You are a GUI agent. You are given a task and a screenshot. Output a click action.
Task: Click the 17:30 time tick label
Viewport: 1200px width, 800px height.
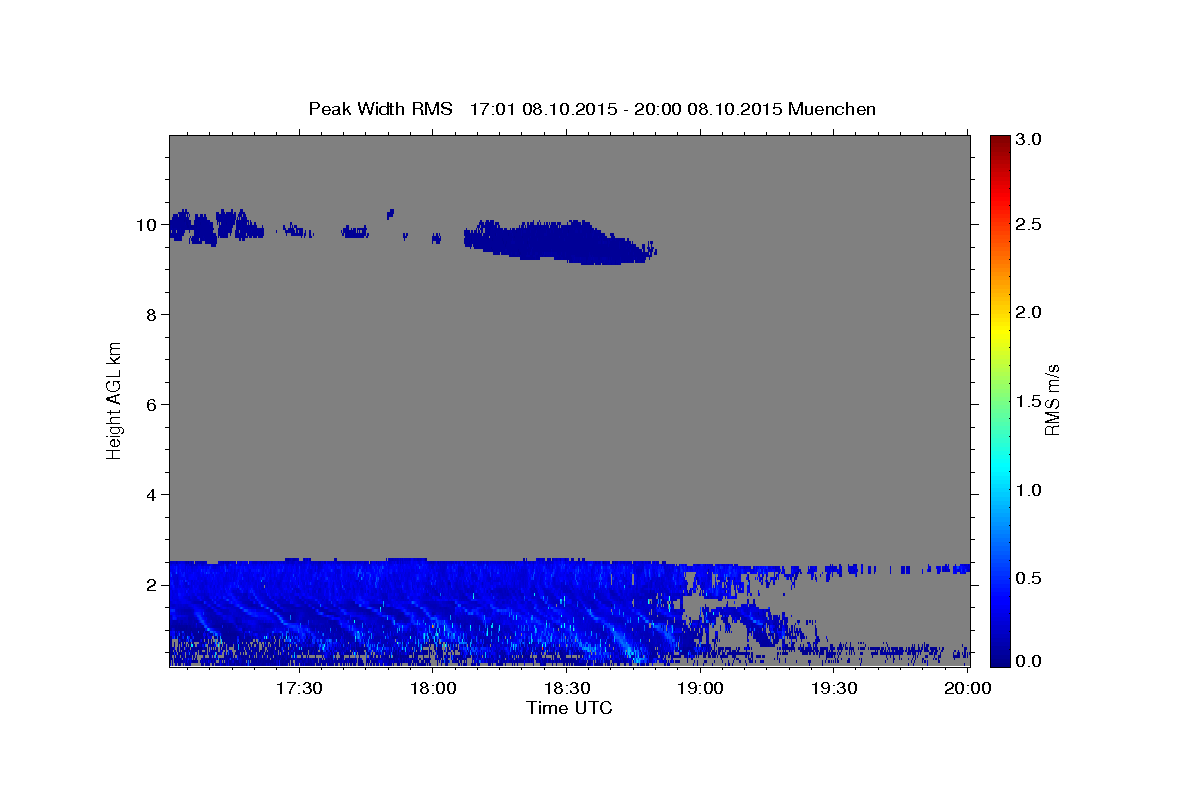tap(299, 688)
